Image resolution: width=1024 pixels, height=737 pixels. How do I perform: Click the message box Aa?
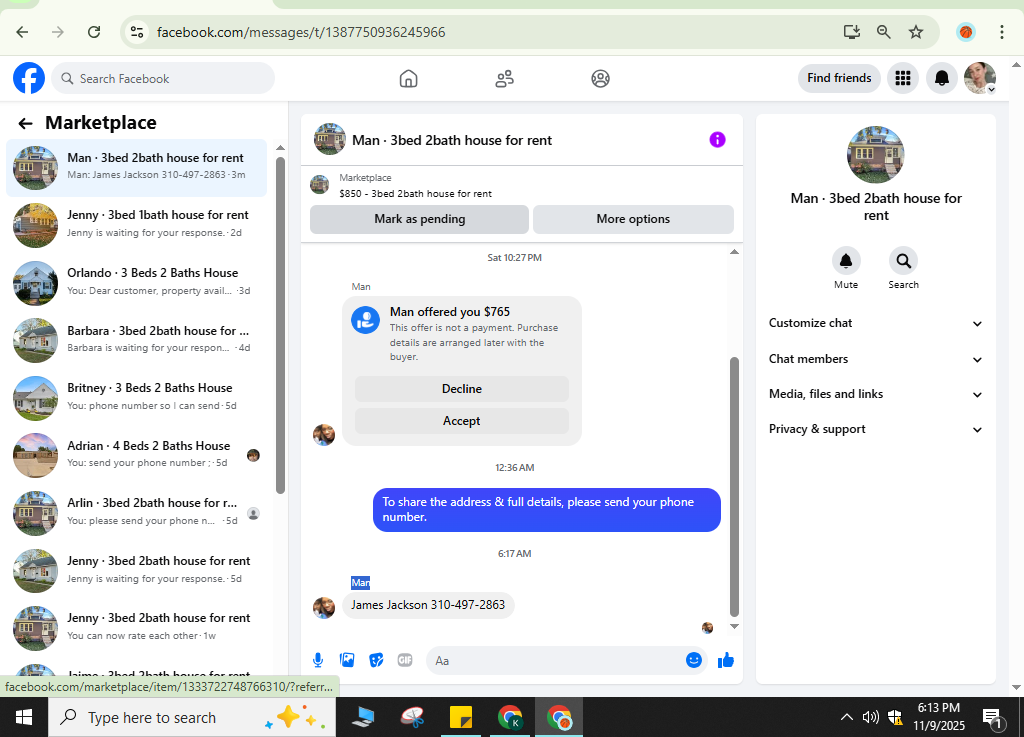[555, 661]
